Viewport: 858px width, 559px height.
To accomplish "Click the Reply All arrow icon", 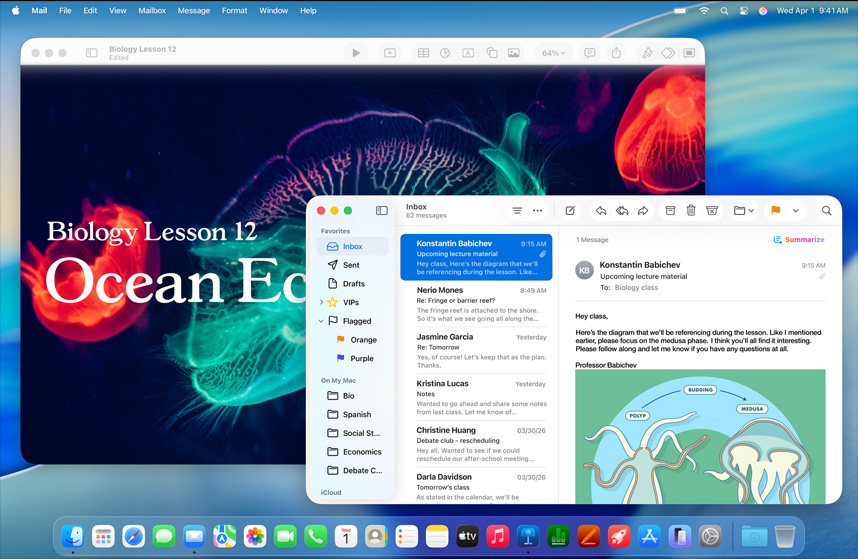I will click(x=621, y=211).
